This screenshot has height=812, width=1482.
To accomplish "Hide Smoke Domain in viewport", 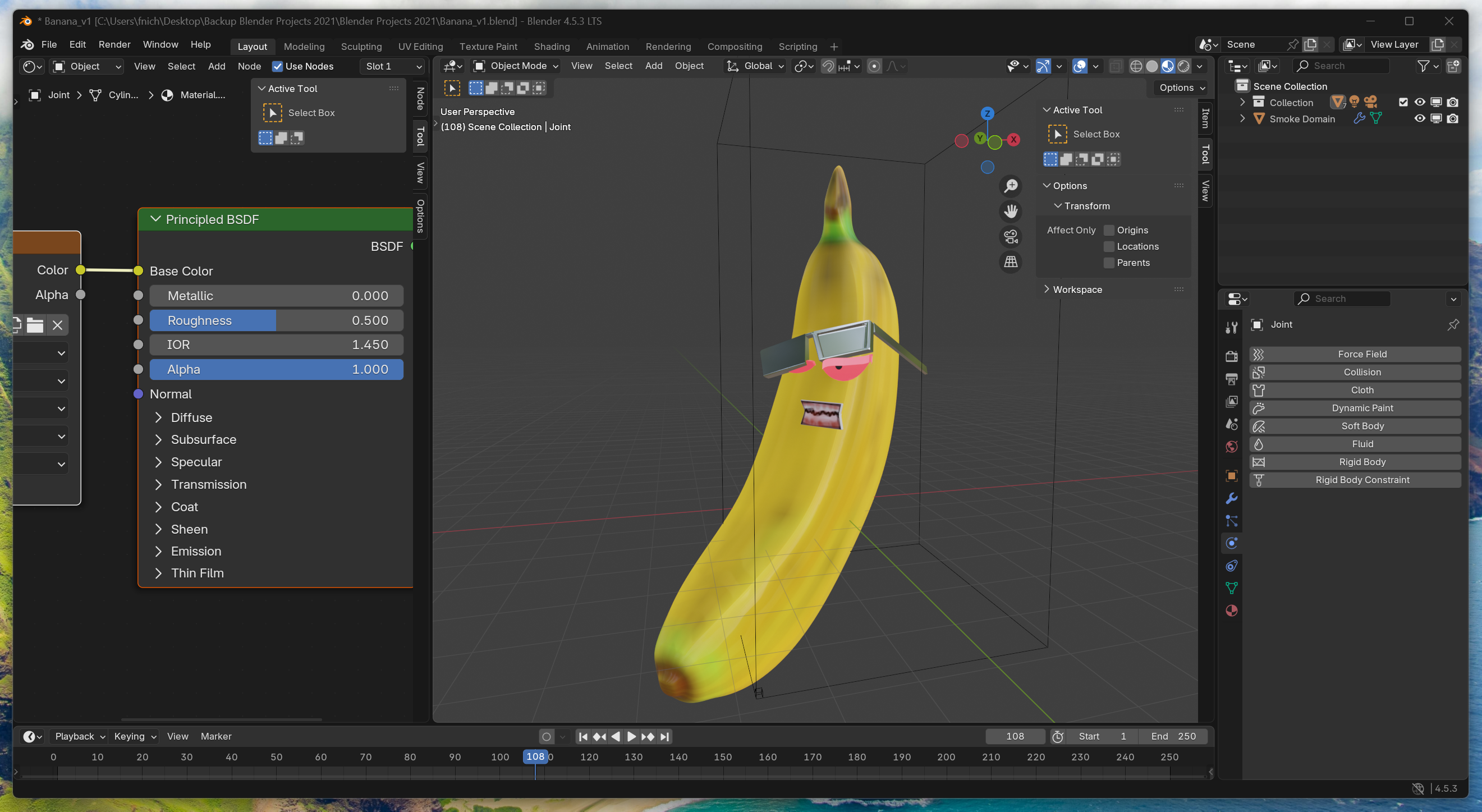I will (1419, 118).
